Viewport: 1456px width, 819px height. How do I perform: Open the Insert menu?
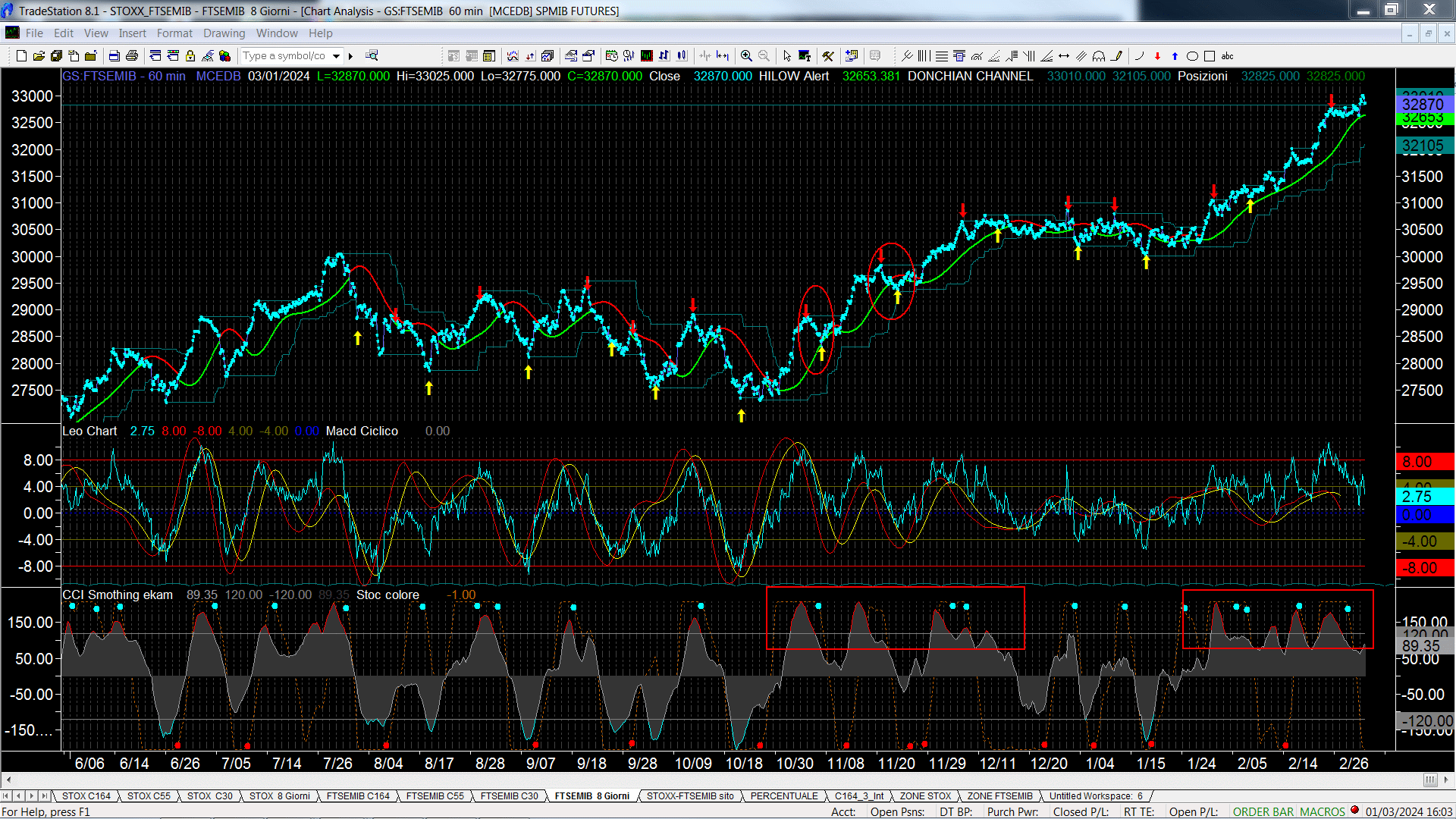[132, 33]
